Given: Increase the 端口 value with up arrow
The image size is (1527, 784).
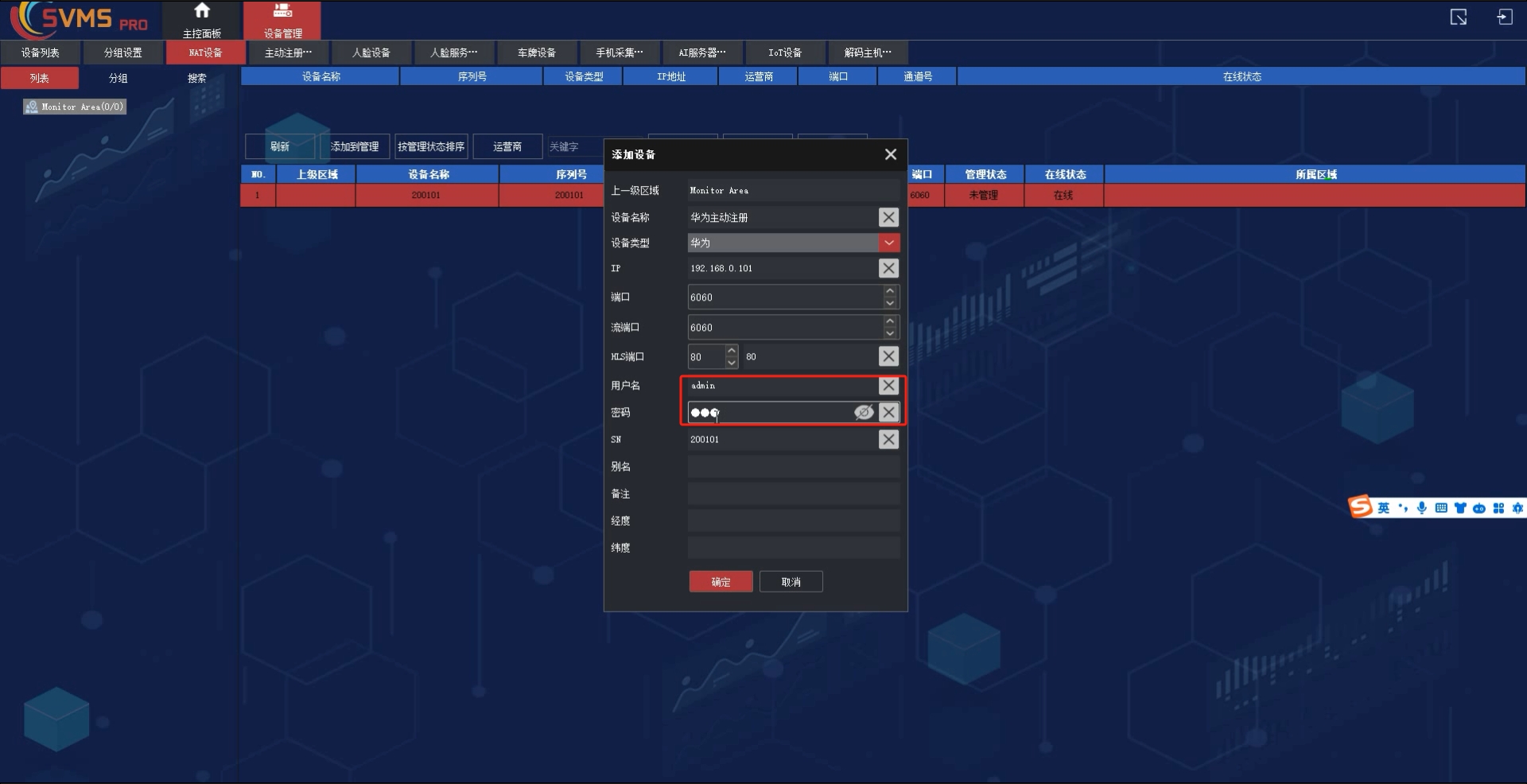Looking at the screenshot, I should 890,292.
